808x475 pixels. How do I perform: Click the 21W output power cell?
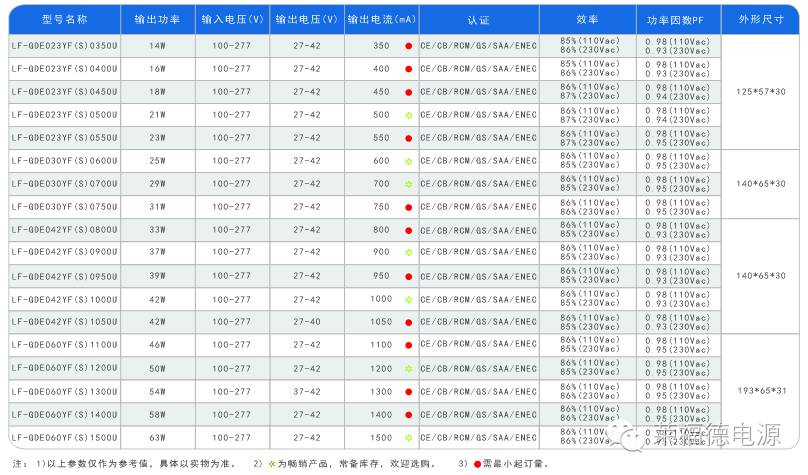point(157,115)
